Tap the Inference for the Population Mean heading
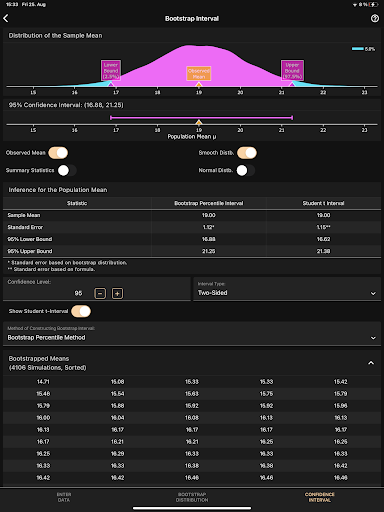384x512 pixels. (x=58, y=190)
